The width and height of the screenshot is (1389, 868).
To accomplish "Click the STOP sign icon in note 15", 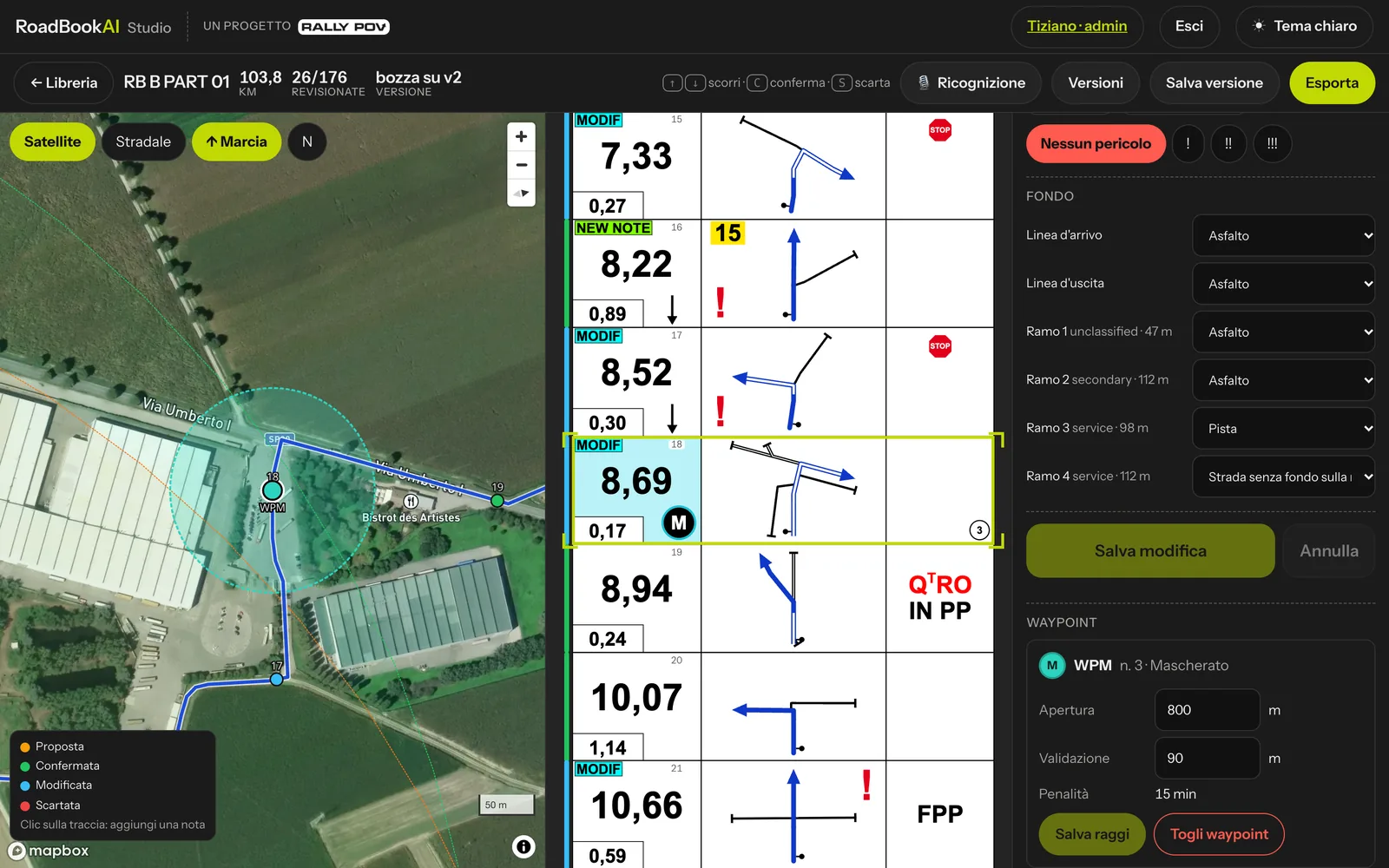I will pos(940,130).
